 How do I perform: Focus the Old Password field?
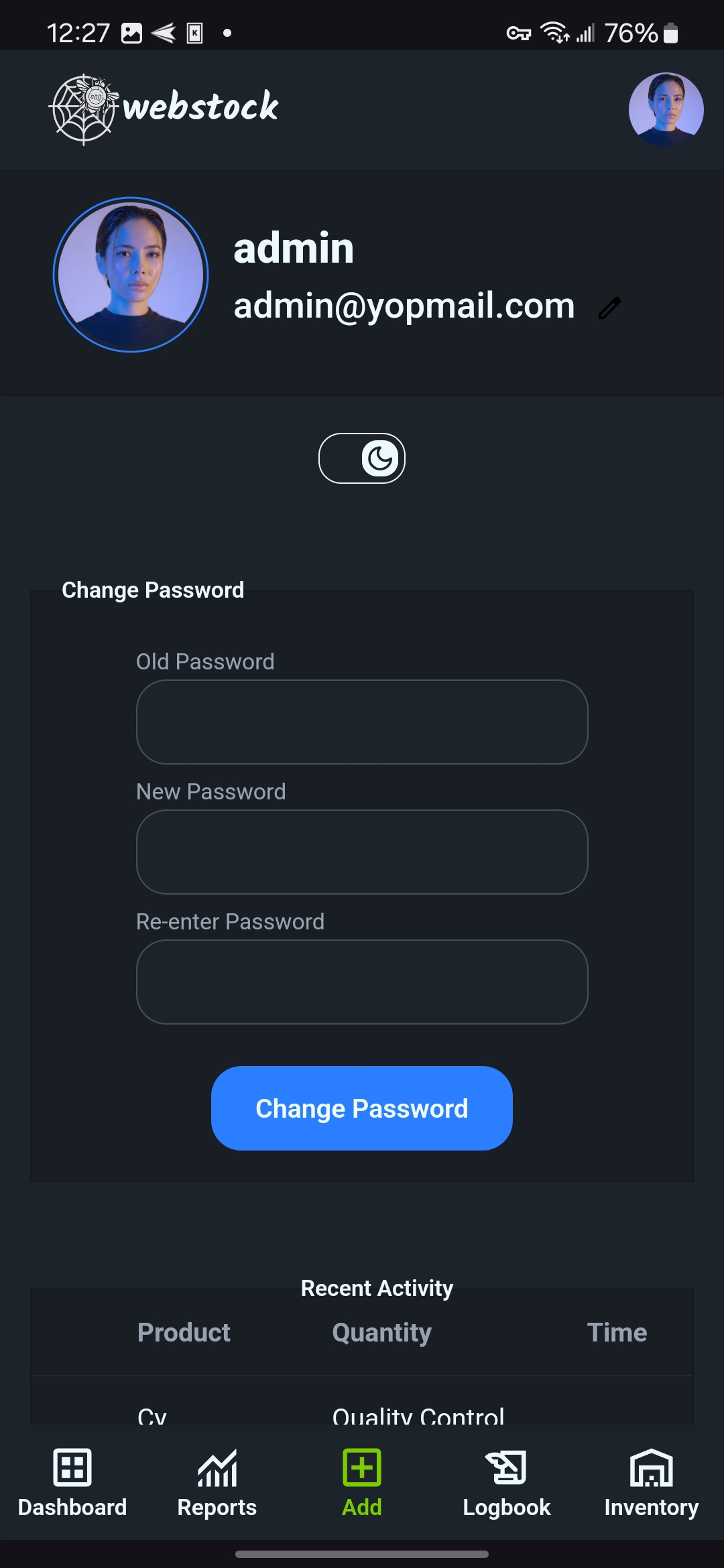362,722
